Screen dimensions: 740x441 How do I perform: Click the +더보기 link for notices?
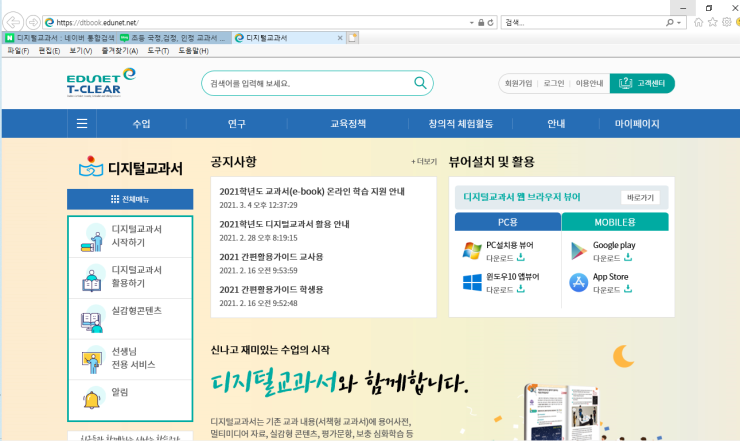pos(424,161)
